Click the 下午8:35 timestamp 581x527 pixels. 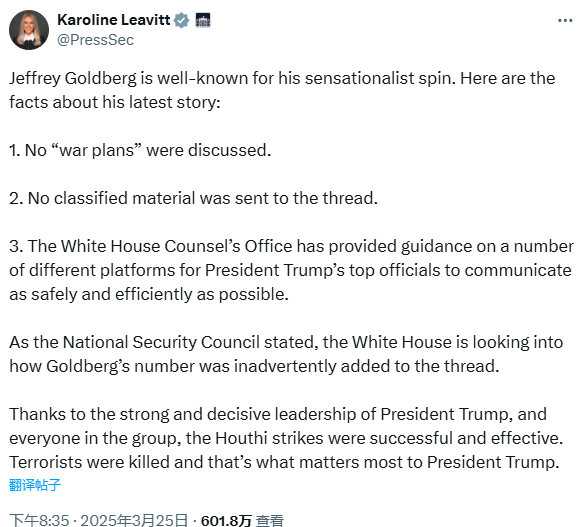coord(39,520)
